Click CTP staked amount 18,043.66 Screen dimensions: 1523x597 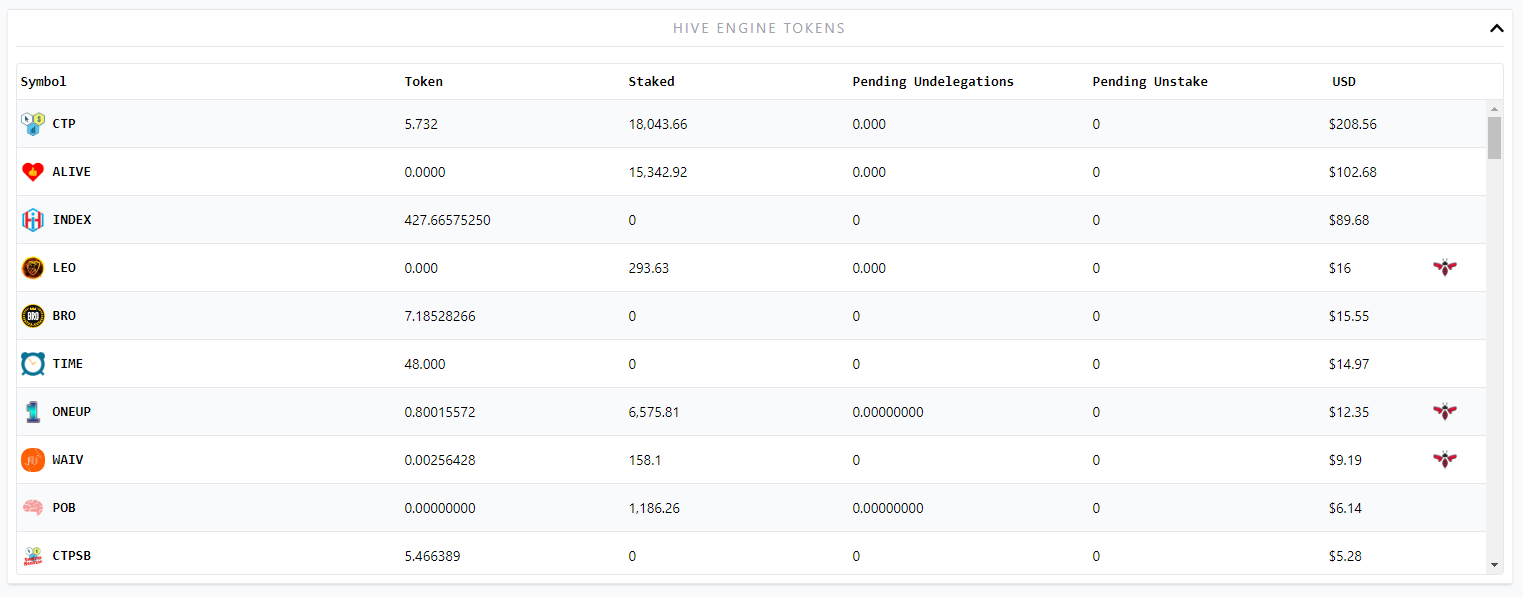point(658,124)
